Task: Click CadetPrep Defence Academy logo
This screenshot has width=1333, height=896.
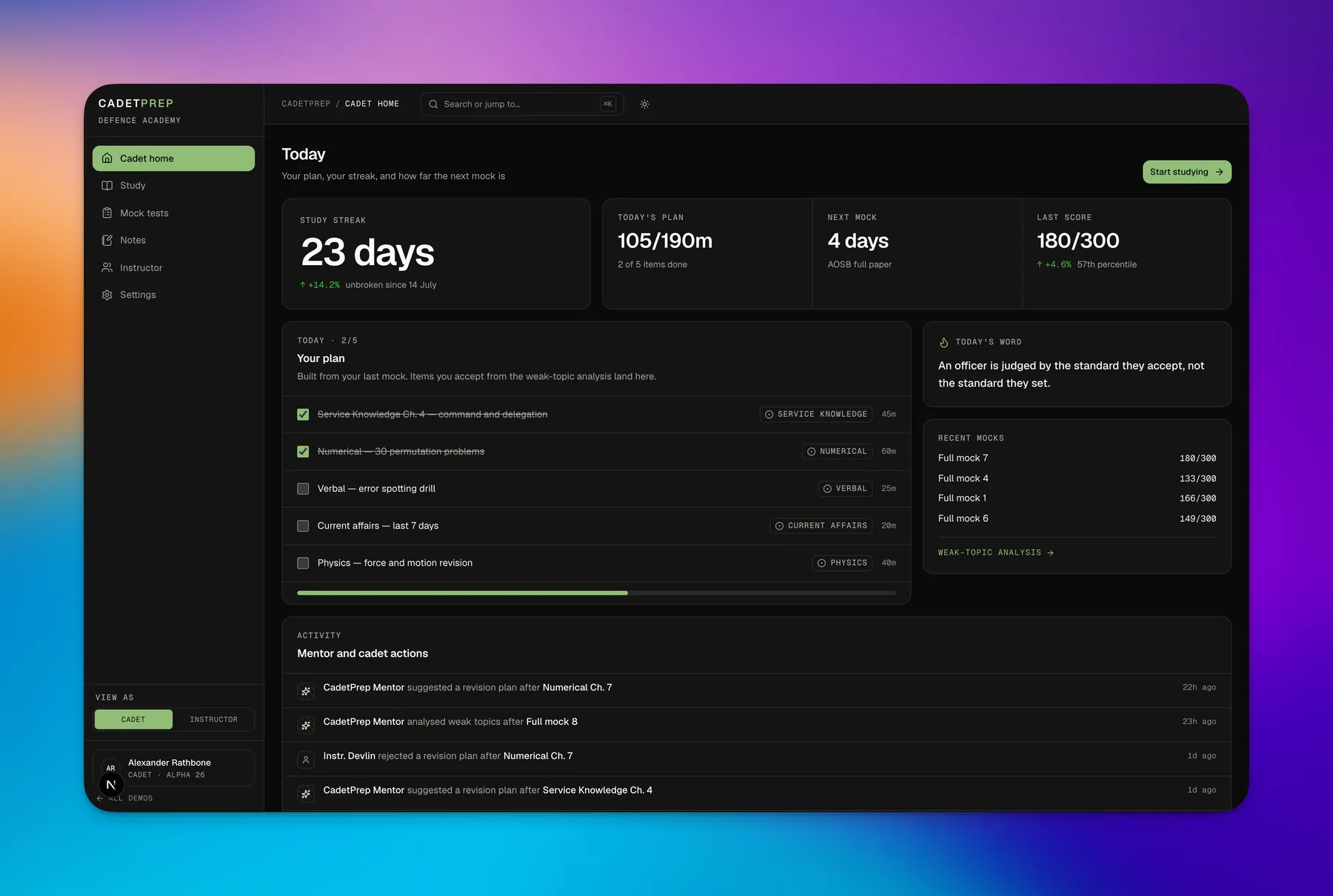Action: [139, 111]
